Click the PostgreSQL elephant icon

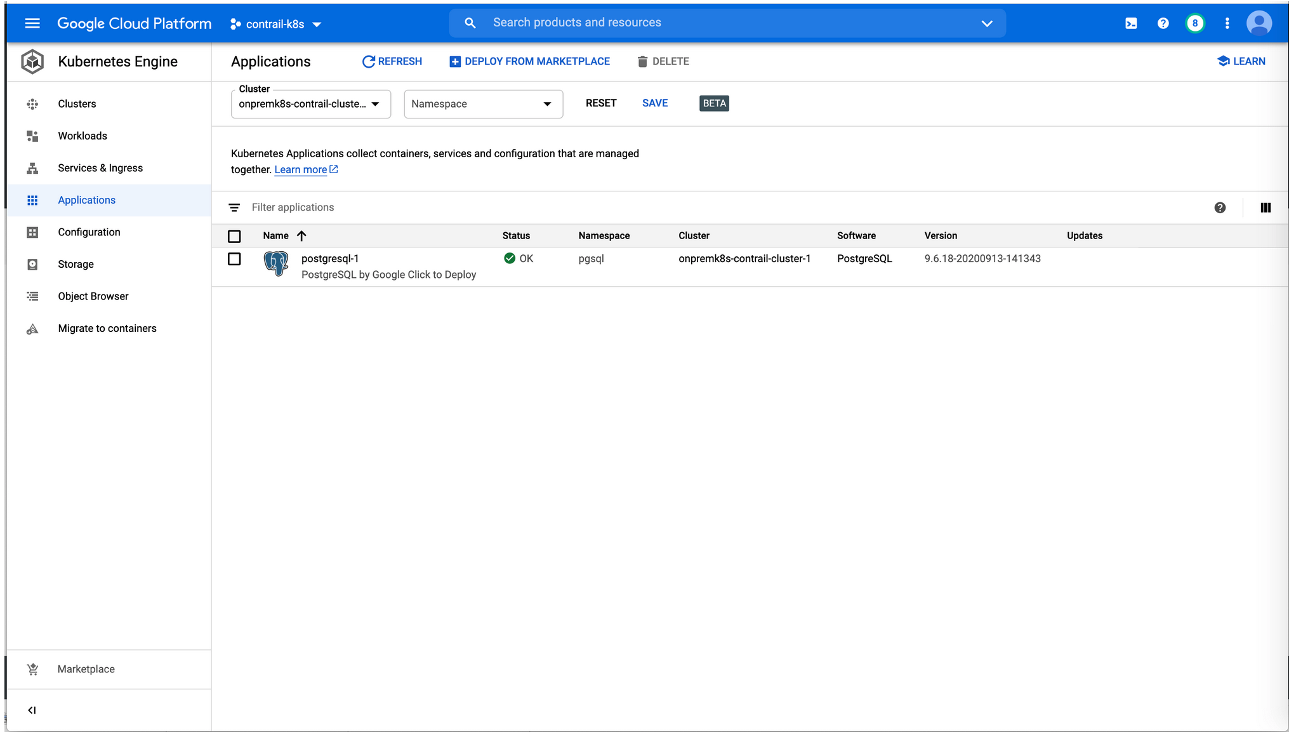pos(276,264)
